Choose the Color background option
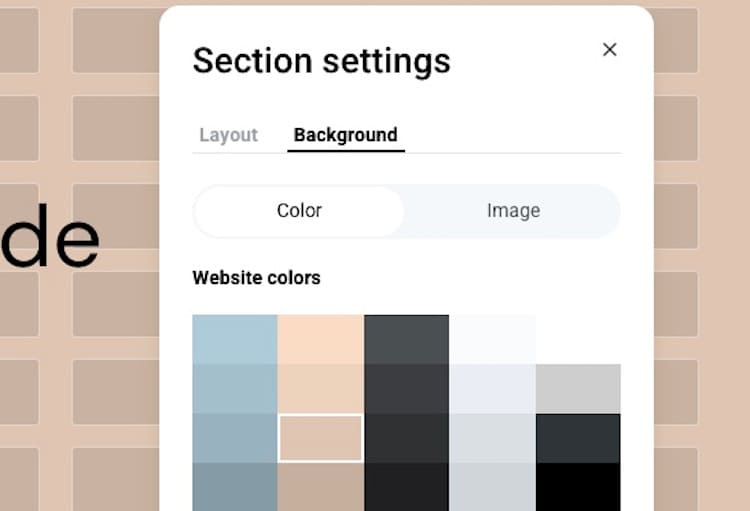This screenshot has width=750, height=511. tap(299, 211)
